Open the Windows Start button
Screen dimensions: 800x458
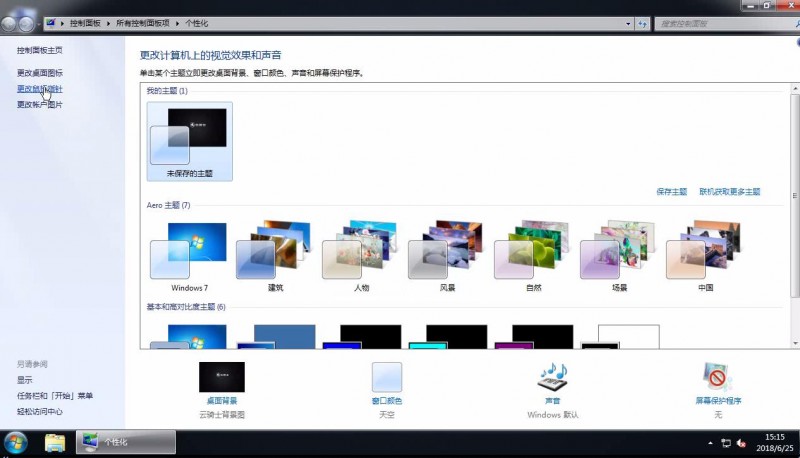point(15,443)
